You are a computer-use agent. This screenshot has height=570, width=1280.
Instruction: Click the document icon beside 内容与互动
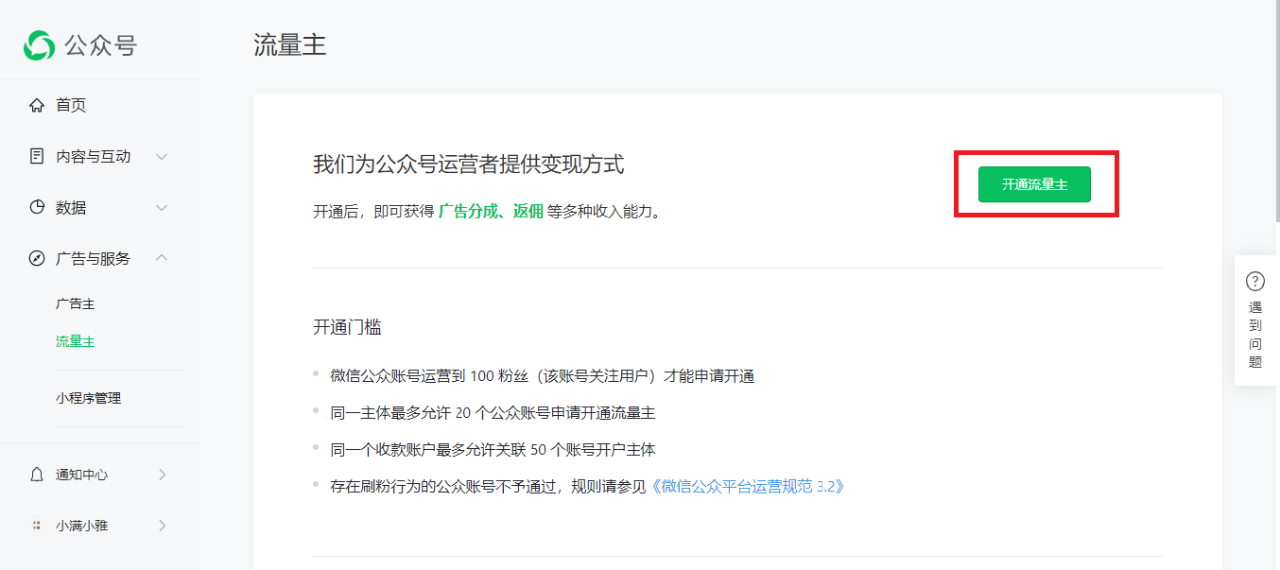point(37,156)
